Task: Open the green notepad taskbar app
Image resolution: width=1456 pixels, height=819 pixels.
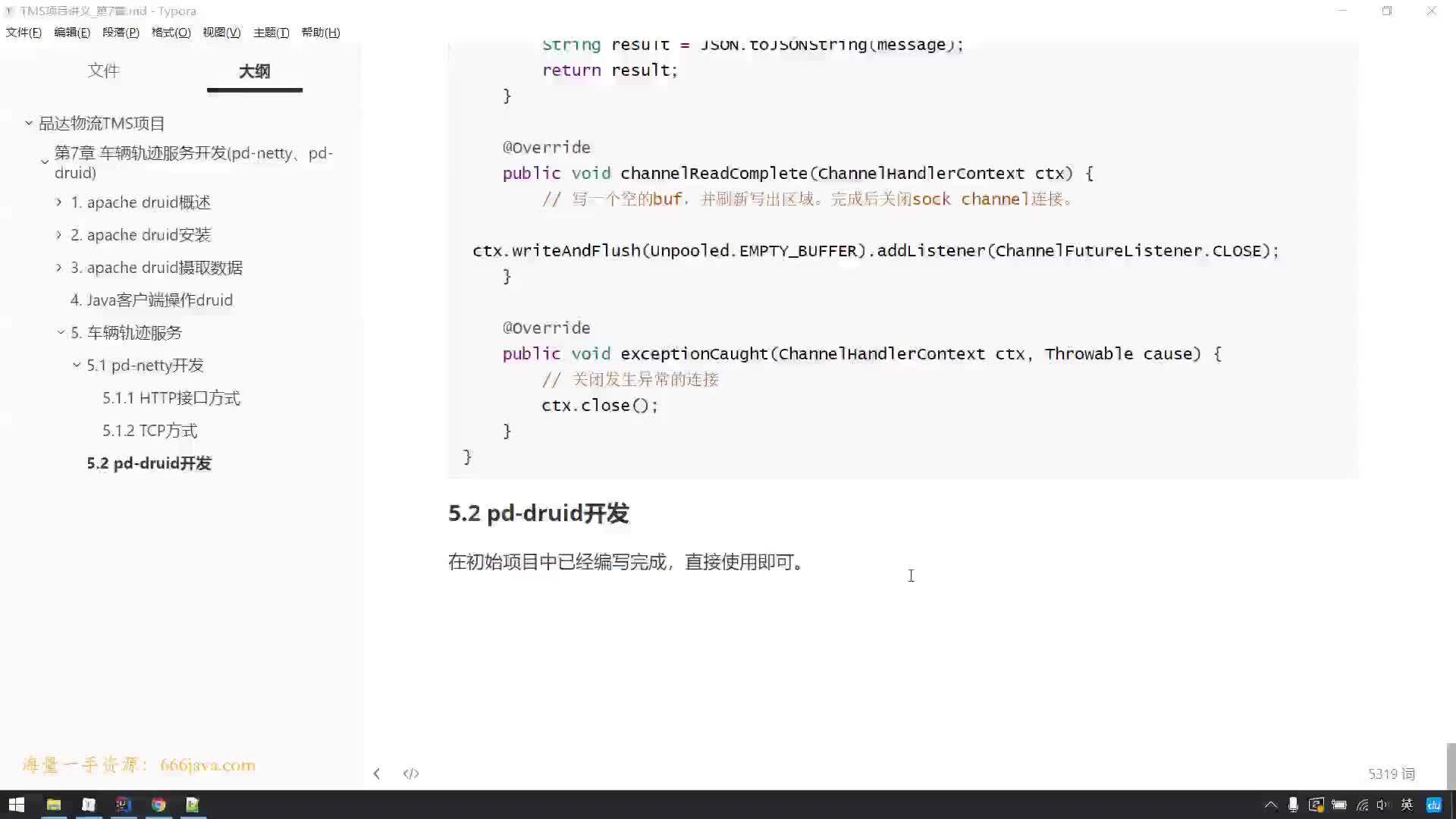Action: tap(193, 805)
